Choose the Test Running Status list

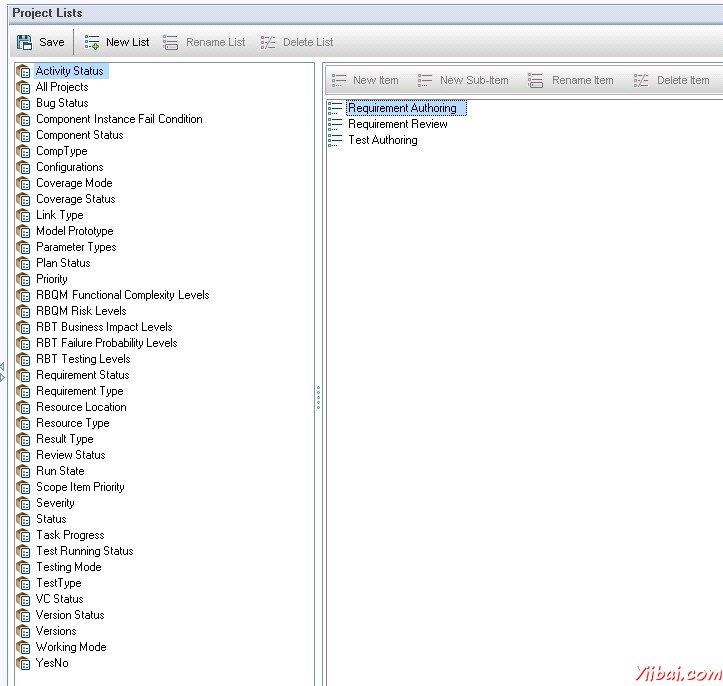click(x=84, y=551)
